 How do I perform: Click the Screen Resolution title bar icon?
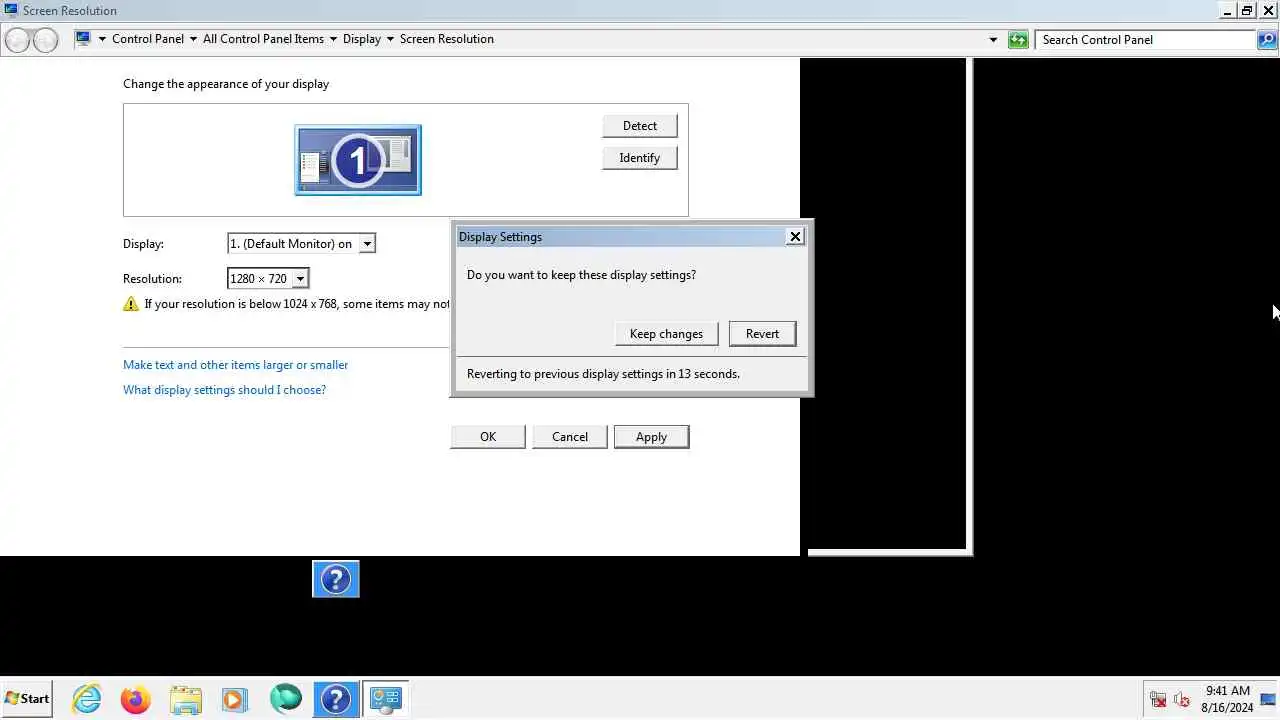(11, 10)
